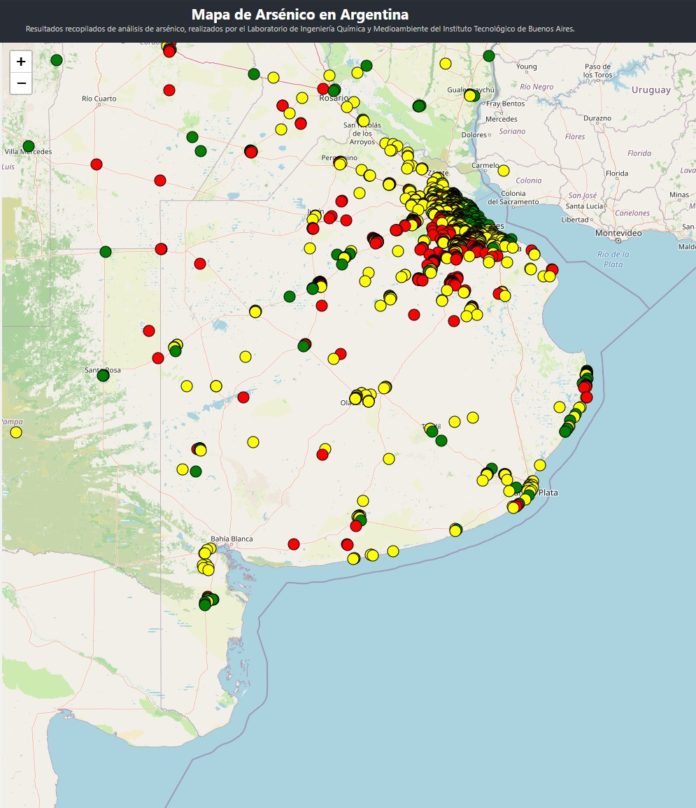This screenshot has height=808, width=696.
Task: Select lone green marker south-east of Tandil
Action: pos(441,441)
